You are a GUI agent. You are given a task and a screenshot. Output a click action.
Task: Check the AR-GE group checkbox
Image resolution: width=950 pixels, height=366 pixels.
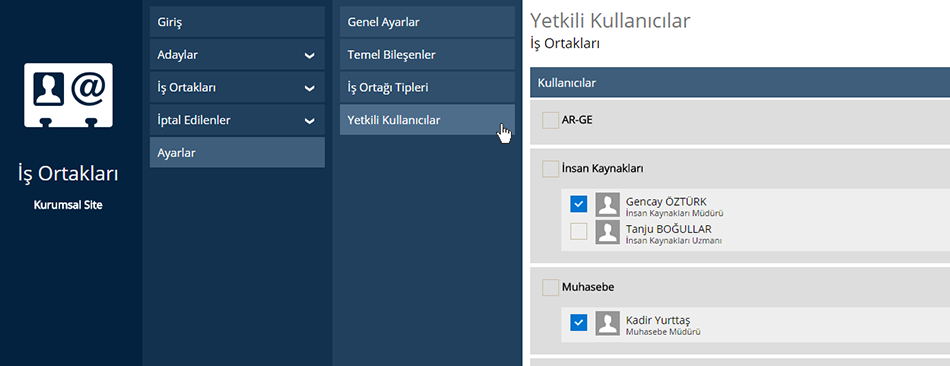click(x=551, y=121)
